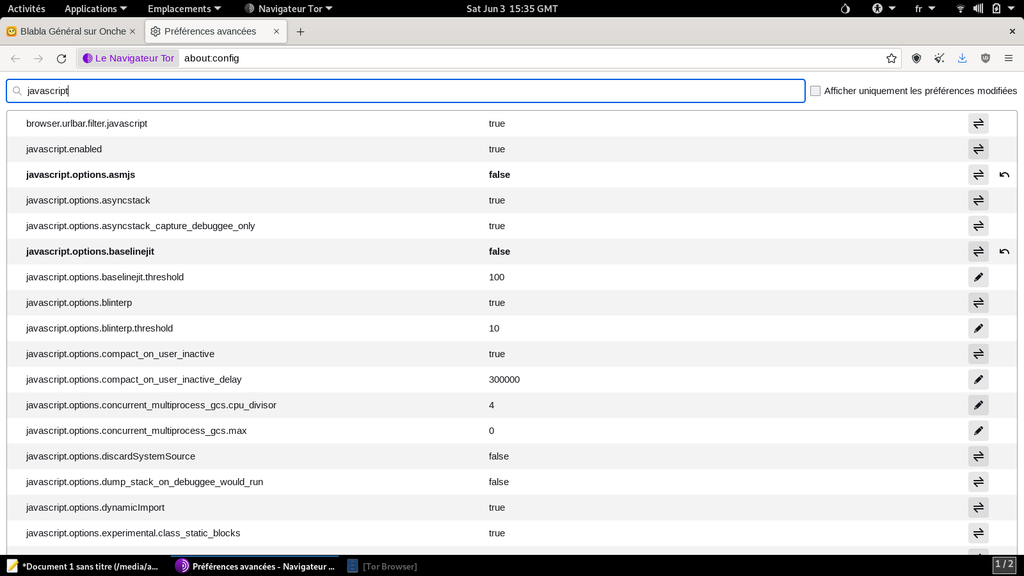Switch to the Blabla Général sur Onche tab
The width and height of the screenshot is (1024, 576).
tap(70, 31)
